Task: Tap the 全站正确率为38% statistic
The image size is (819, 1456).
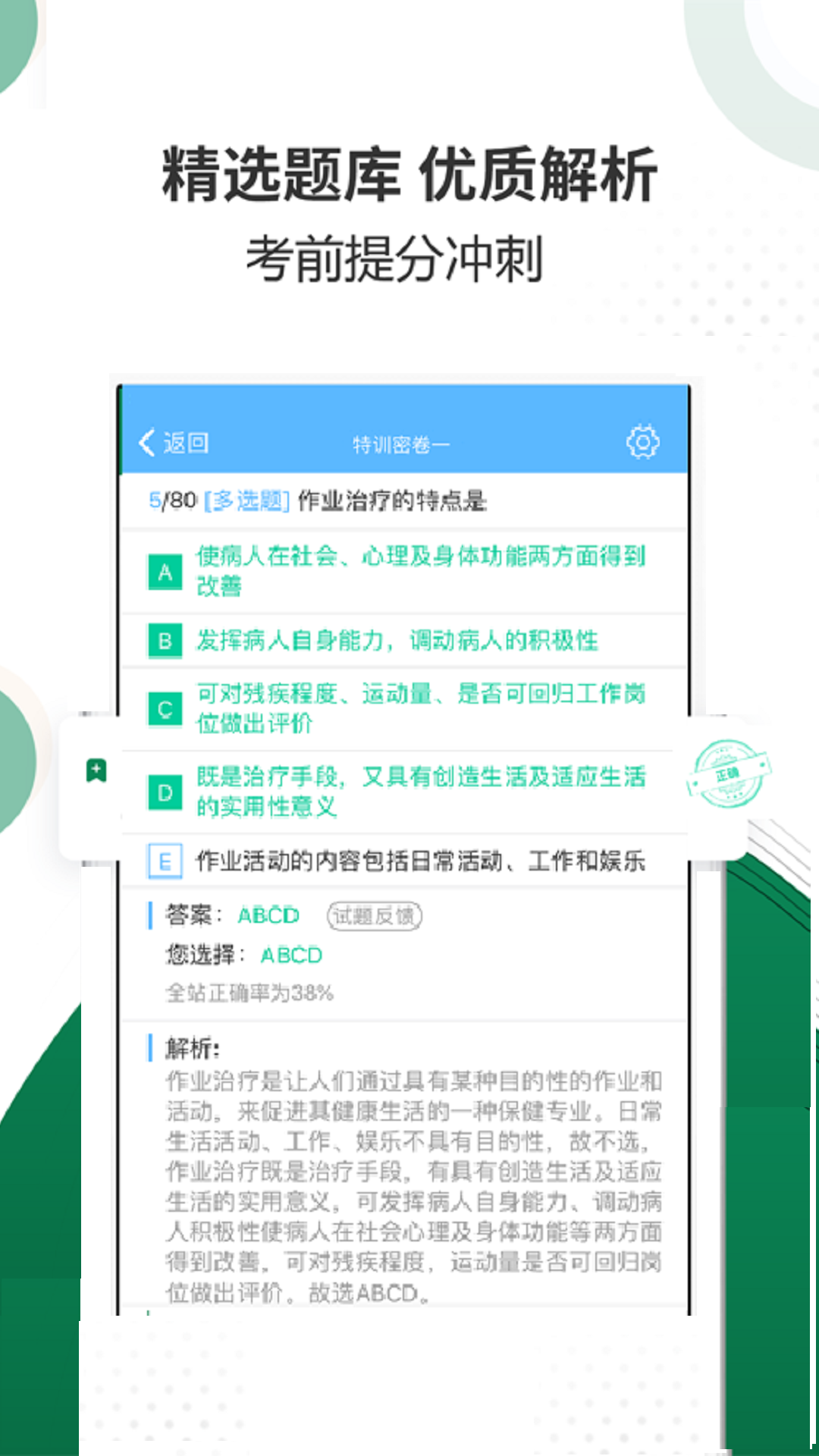Action: tap(249, 993)
